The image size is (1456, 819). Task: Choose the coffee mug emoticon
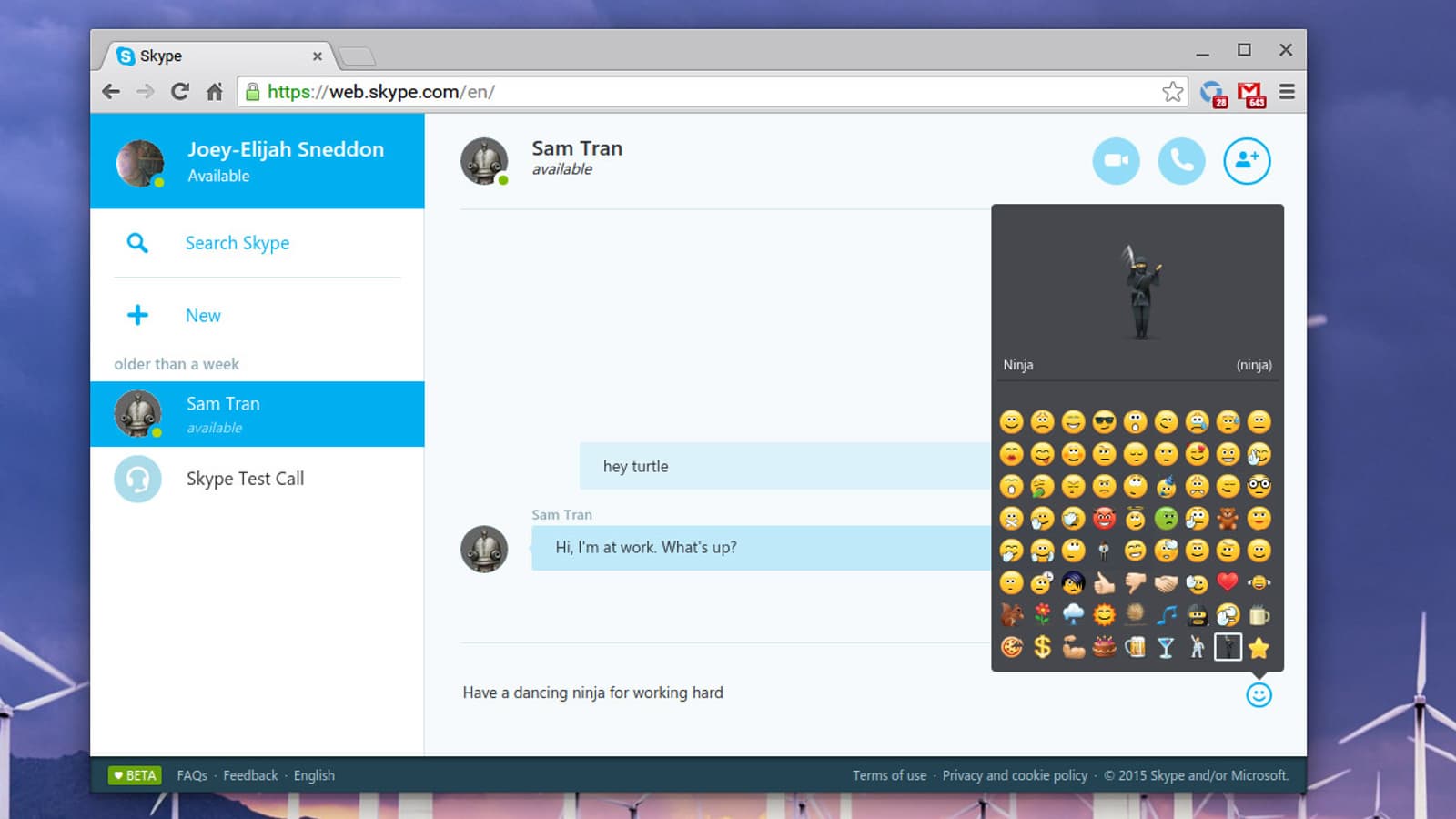click(x=1259, y=615)
